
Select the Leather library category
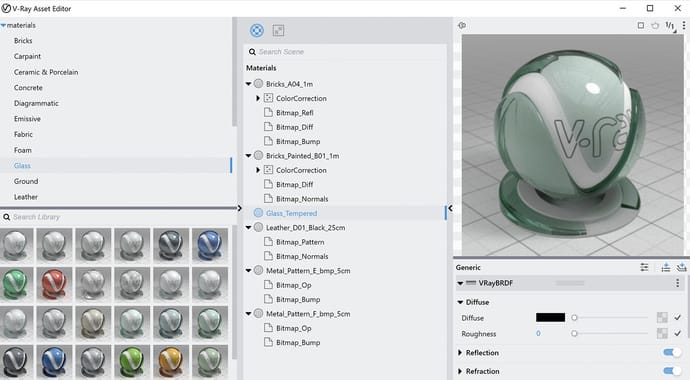(x=26, y=197)
